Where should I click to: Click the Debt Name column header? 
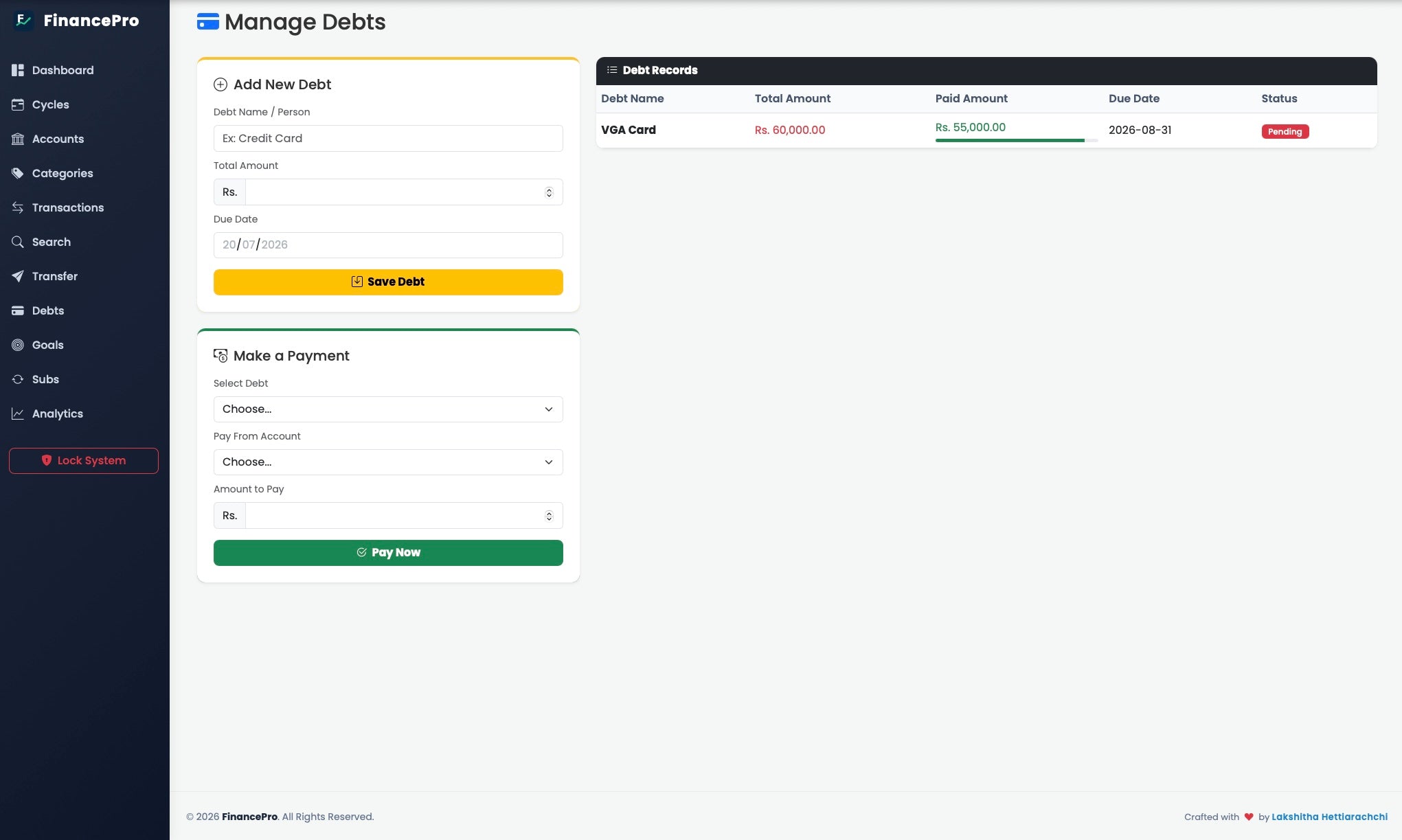pyautogui.click(x=633, y=98)
